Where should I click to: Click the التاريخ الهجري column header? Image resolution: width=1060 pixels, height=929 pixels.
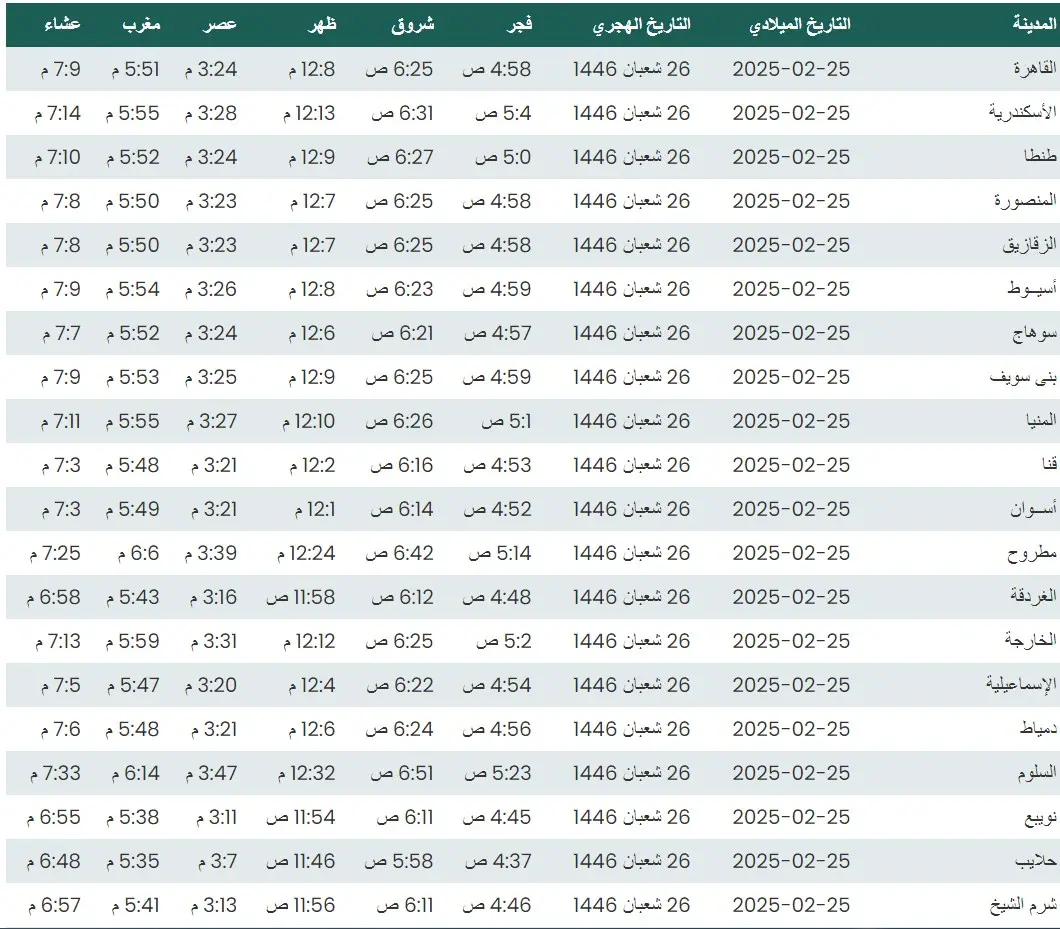click(642, 24)
